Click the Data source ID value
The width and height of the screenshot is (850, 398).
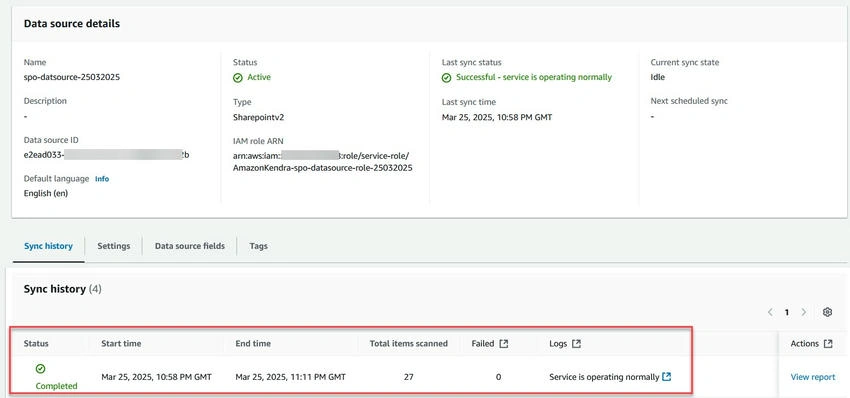point(107,155)
